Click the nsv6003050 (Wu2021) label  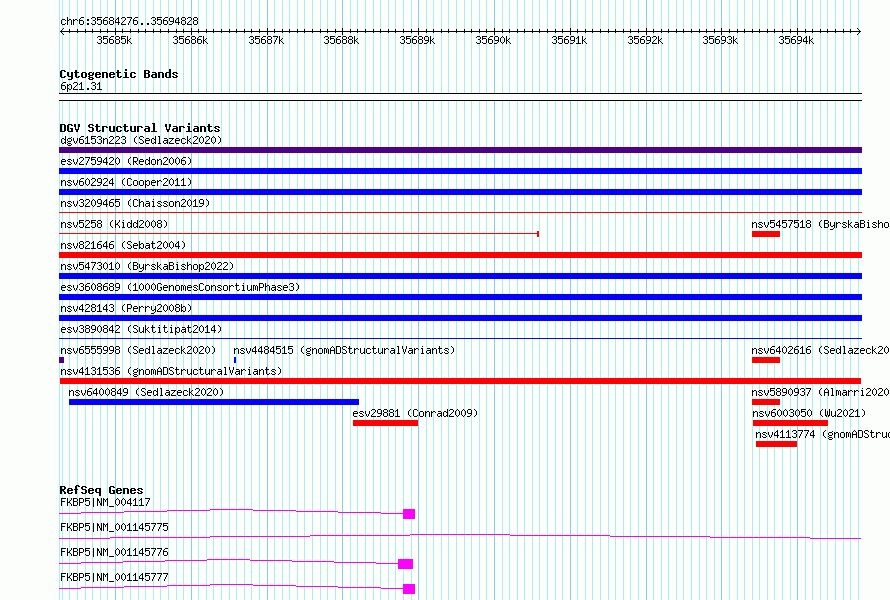(x=809, y=413)
